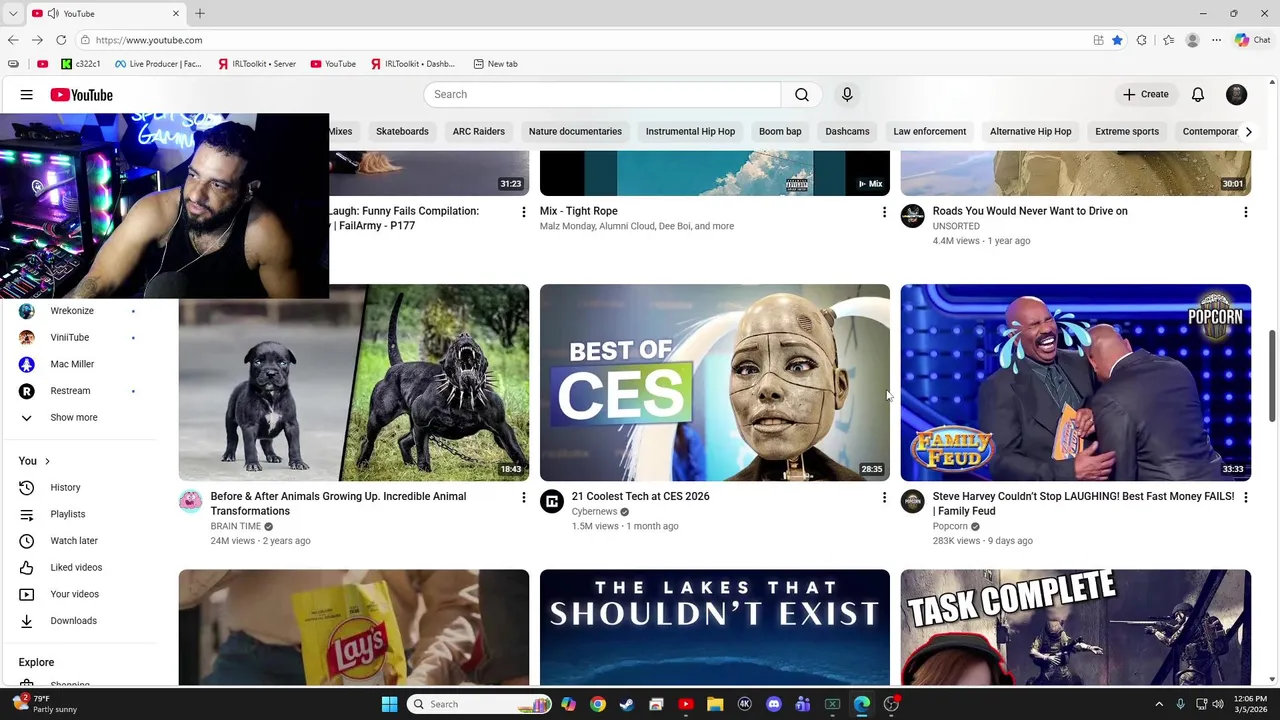Open options menu for Funny Fails Compilation

coord(523,212)
